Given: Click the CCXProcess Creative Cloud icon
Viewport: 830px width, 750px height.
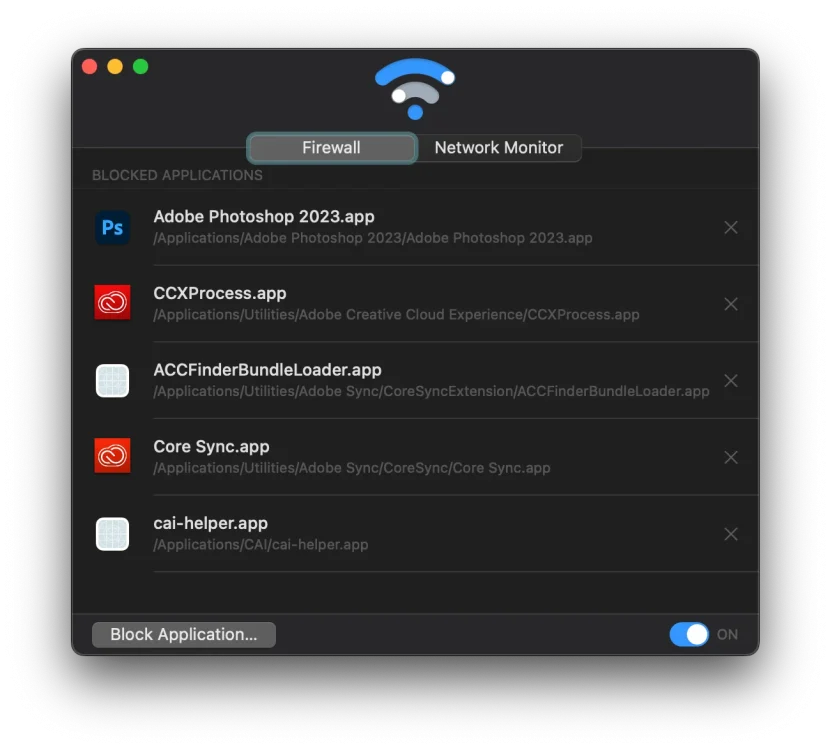Looking at the screenshot, I should pos(112,303).
